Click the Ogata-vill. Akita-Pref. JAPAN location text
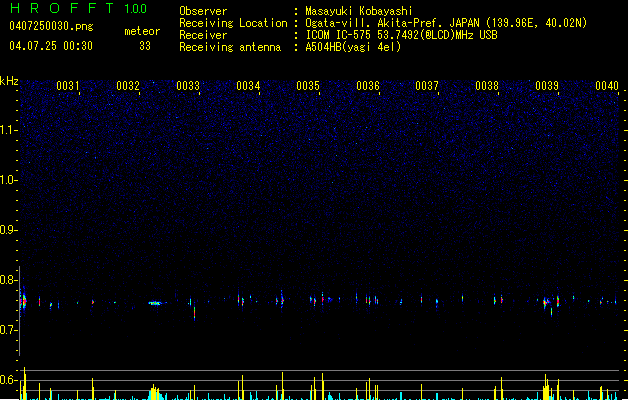This screenshot has width=629, height=400. coord(446,23)
